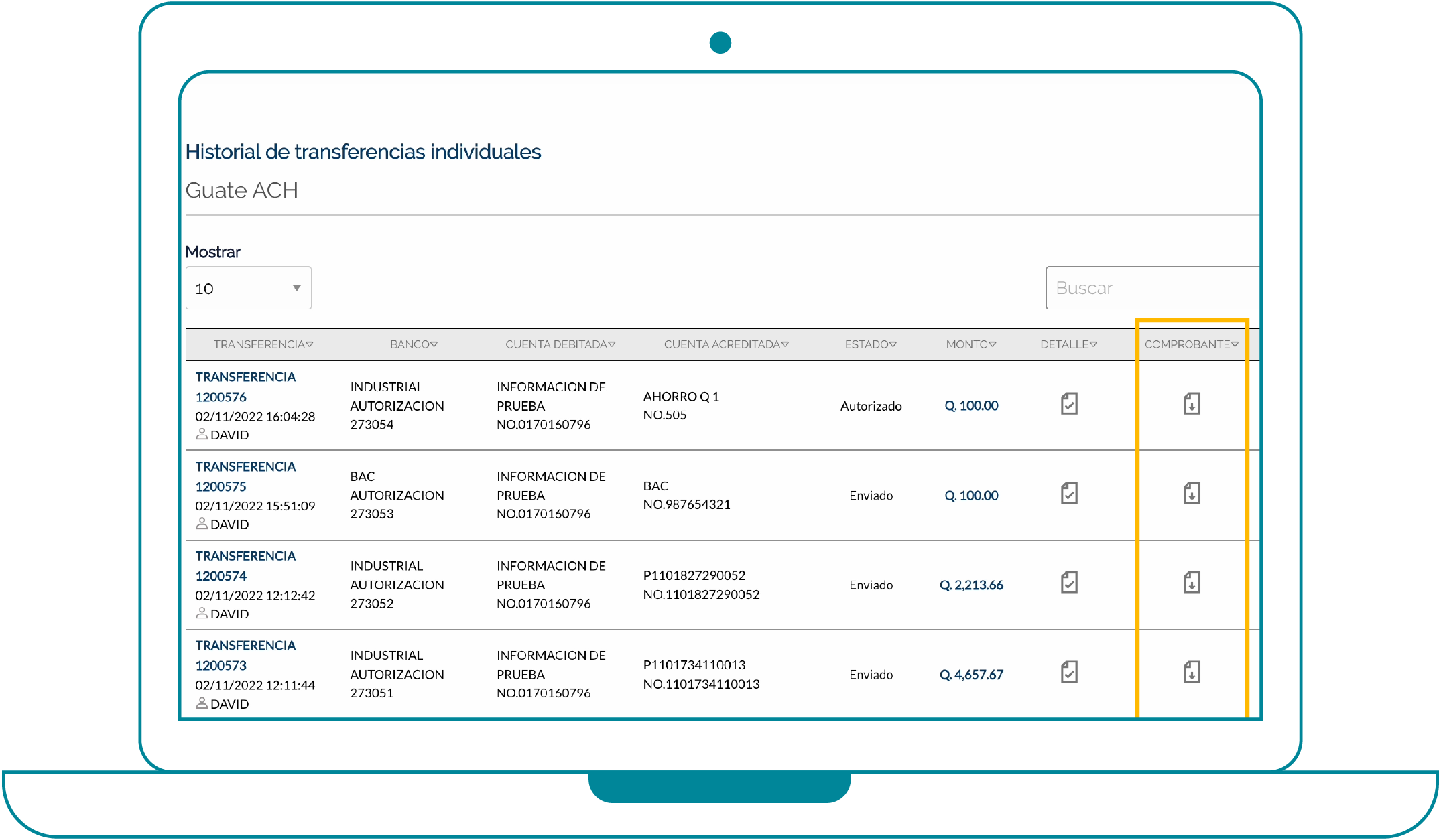Sort by TRANSFERENCIA column header
This screenshot has width=1441, height=840.
(x=263, y=344)
